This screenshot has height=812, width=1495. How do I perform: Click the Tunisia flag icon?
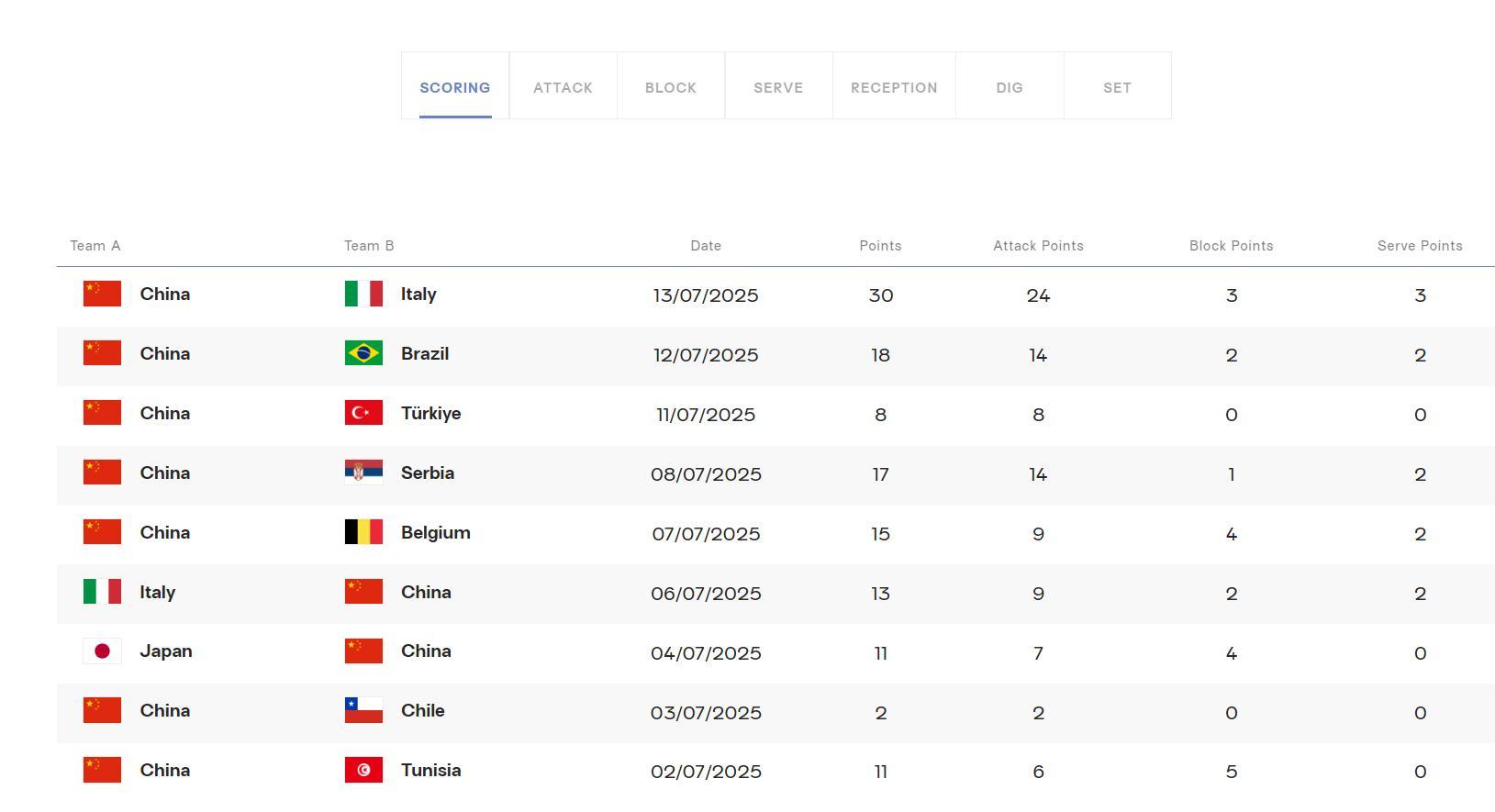coord(363,771)
